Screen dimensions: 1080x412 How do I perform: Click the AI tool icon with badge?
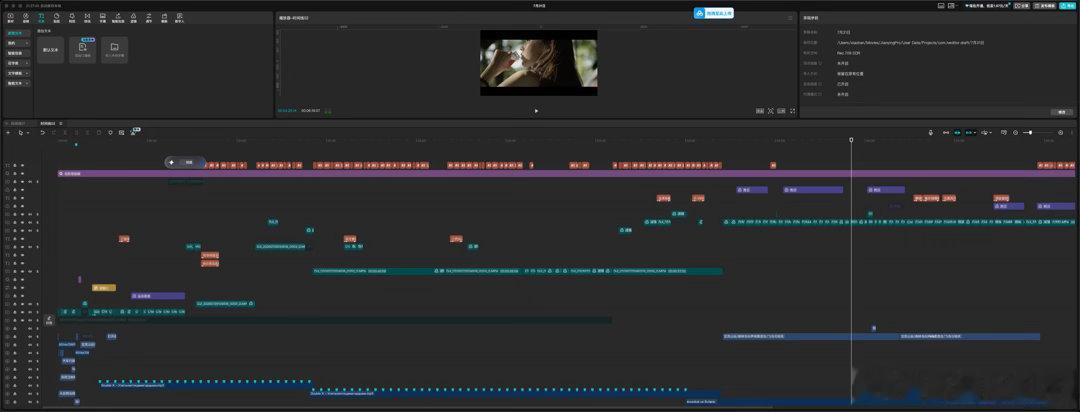[134, 132]
